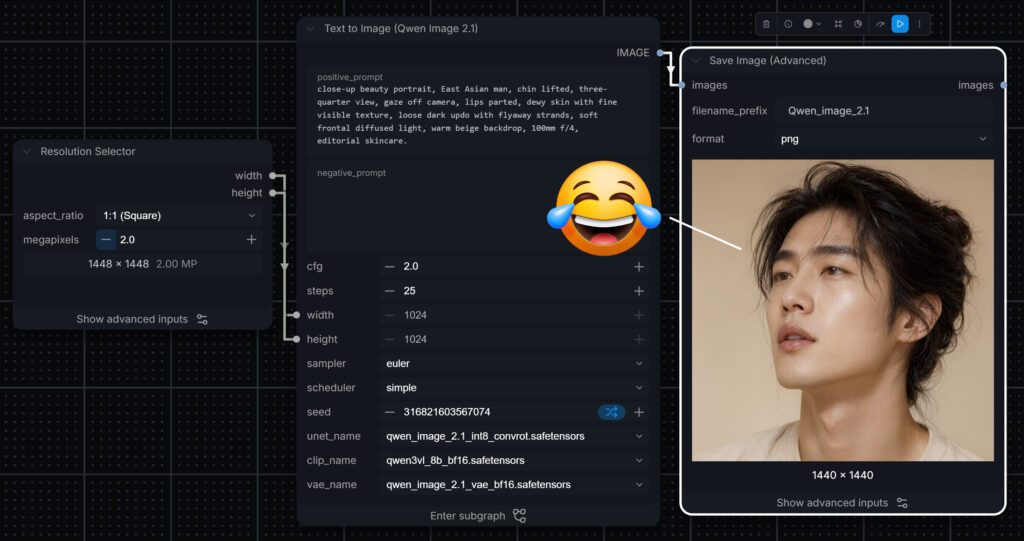Image resolution: width=1024 pixels, height=541 pixels.
Task: Open the format dropdown showing png
Action: pyautogui.click(x=884, y=139)
